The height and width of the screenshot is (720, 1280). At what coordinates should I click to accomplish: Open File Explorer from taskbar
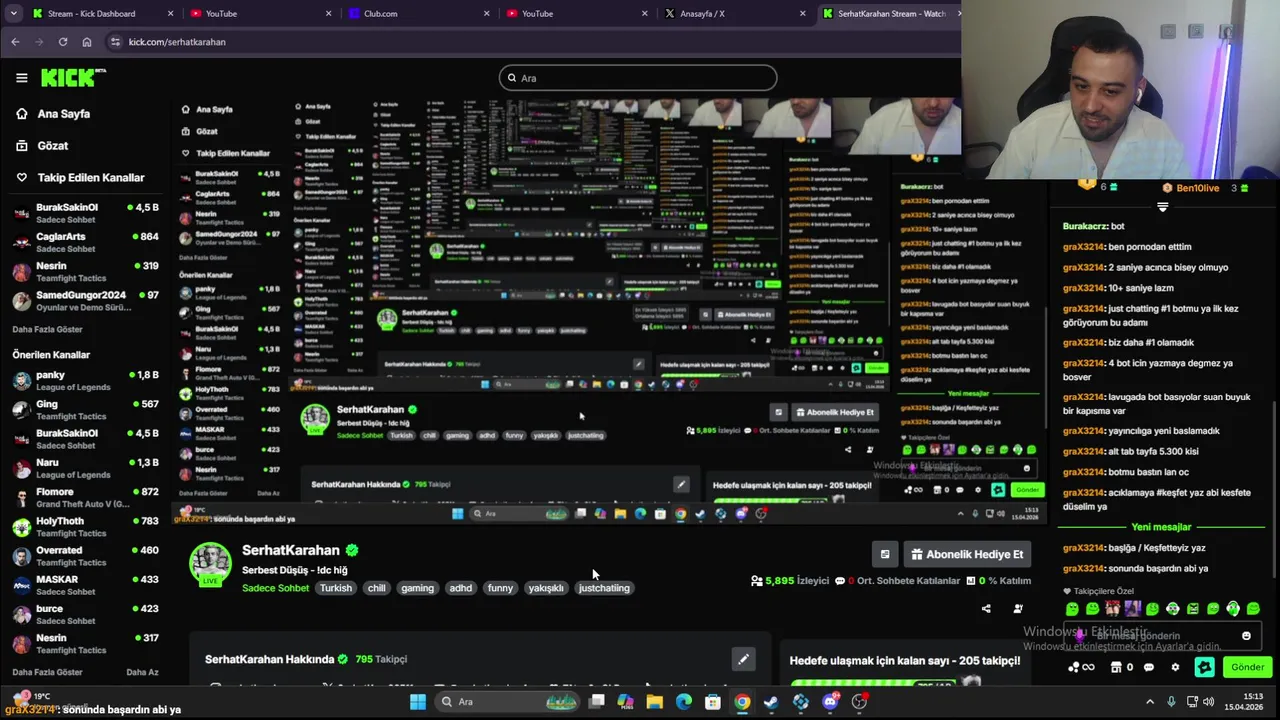click(x=654, y=702)
